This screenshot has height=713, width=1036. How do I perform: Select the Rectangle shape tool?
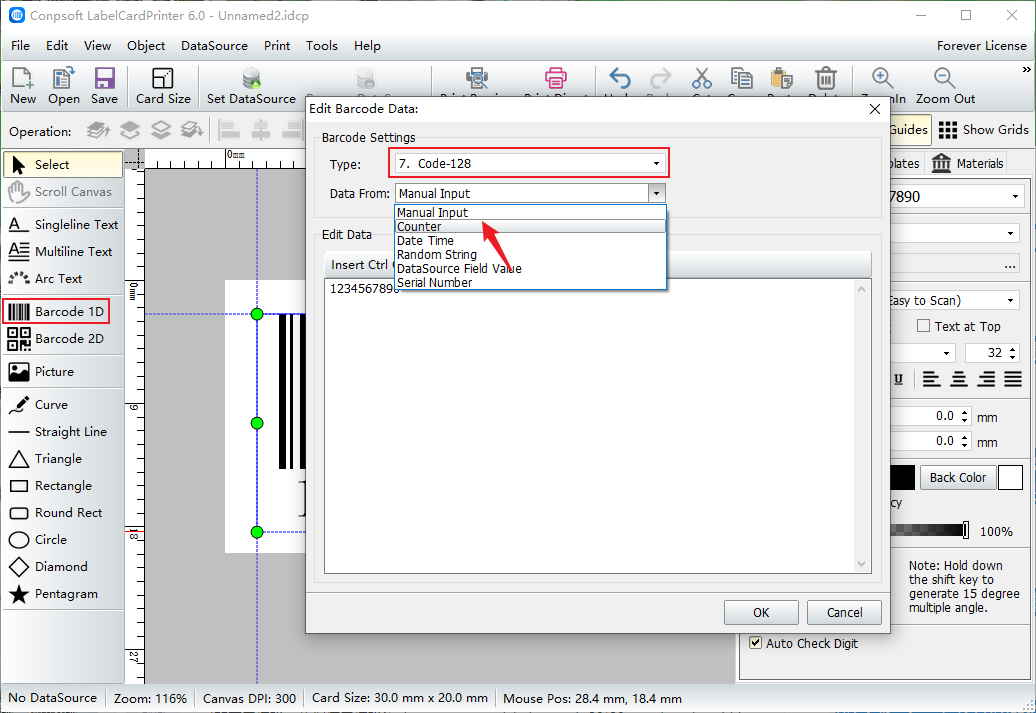click(63, 486)
